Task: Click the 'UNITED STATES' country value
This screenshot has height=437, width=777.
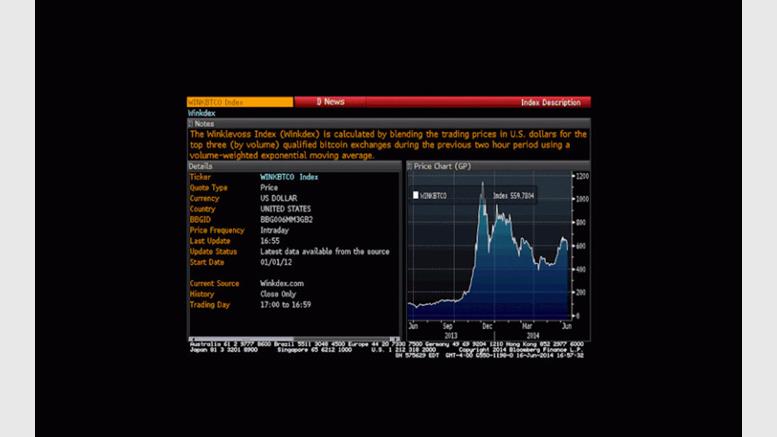Action: (285, 209)
